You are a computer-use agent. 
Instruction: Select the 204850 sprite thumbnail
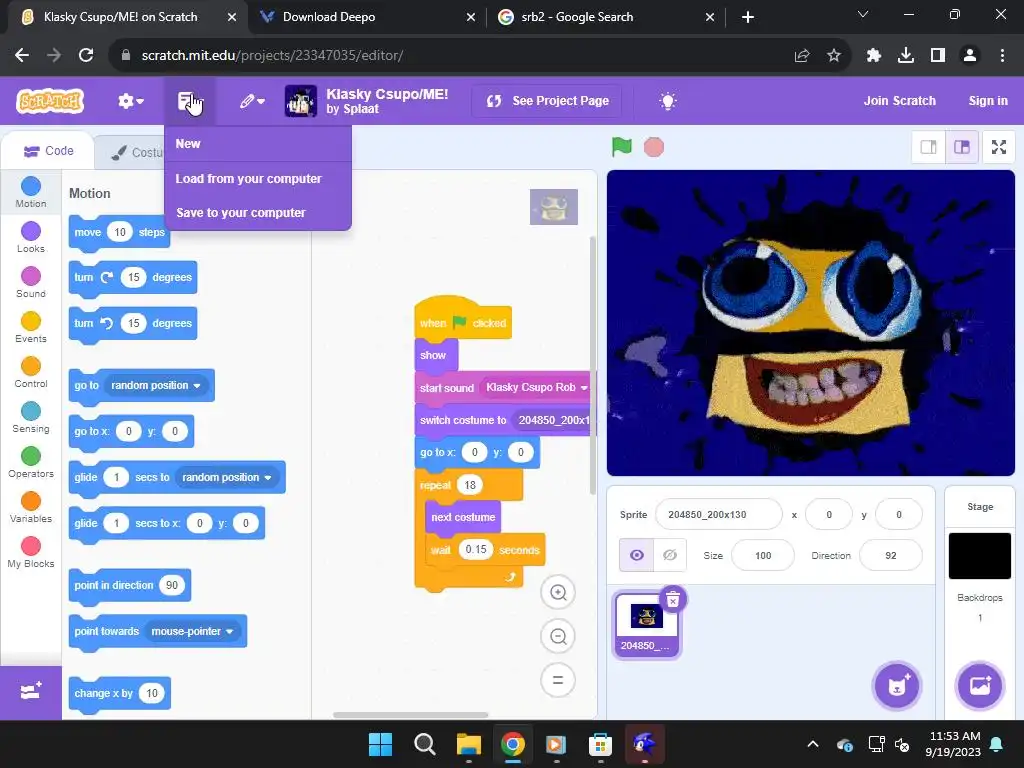click(x=646, y=625)
